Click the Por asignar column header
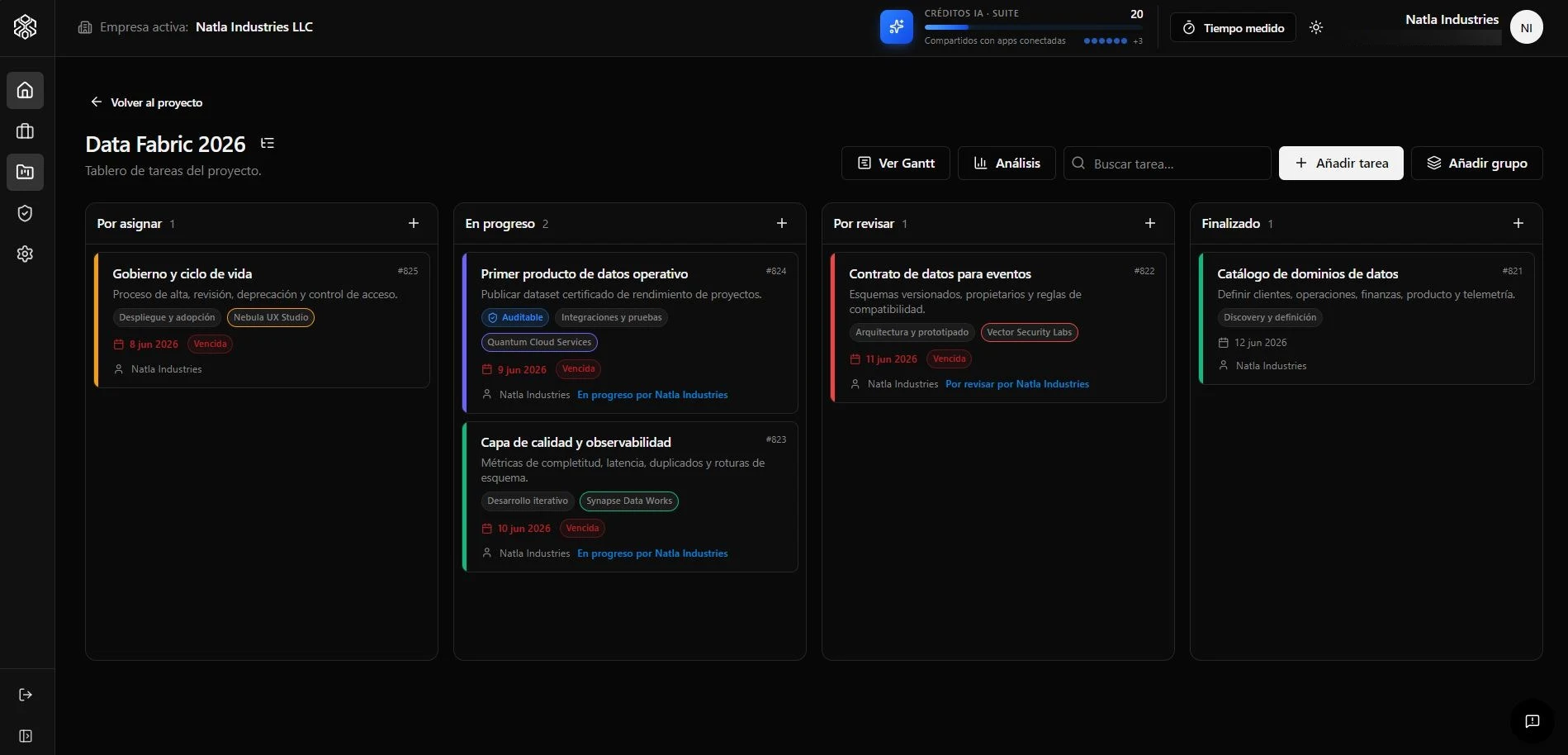1568x755 pixels. pos(130,224)
